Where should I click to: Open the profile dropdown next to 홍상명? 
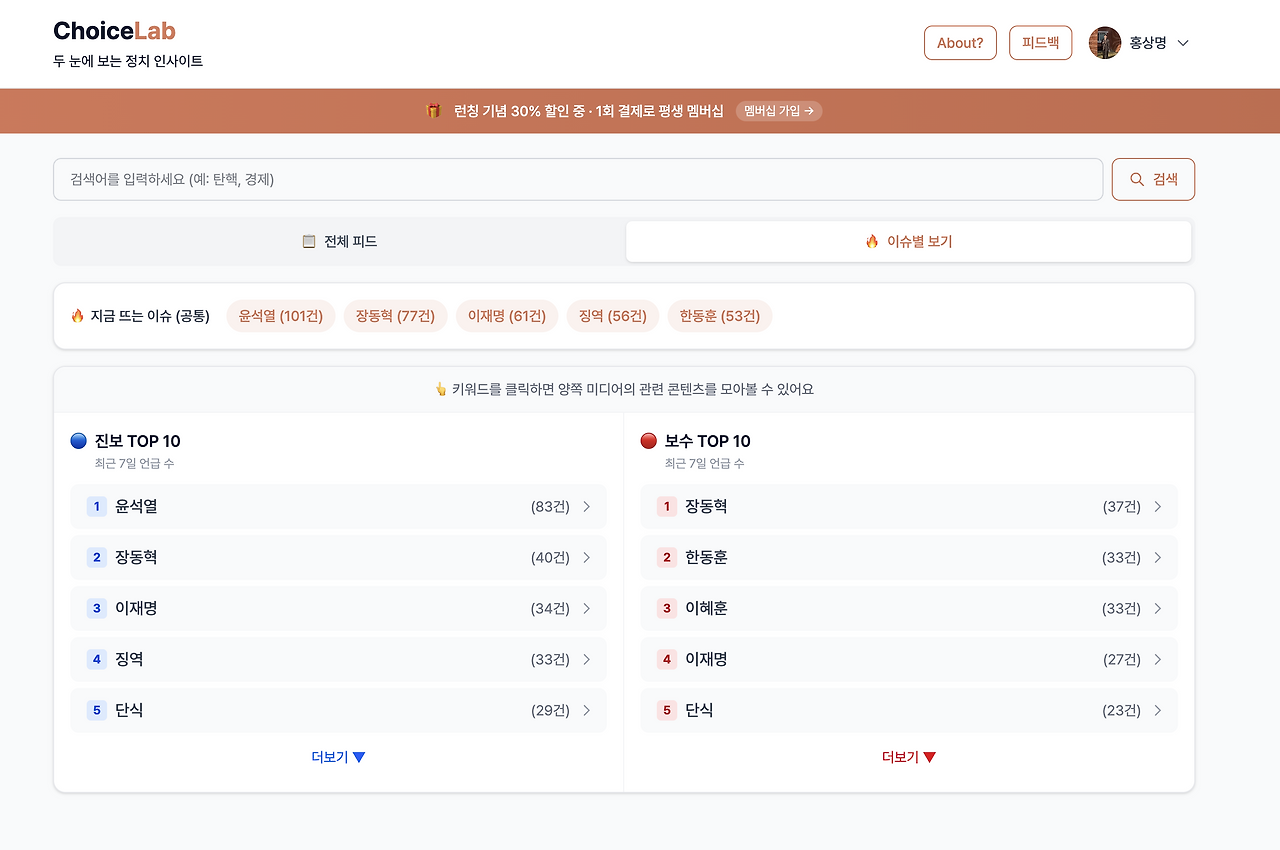[1183, 42]
